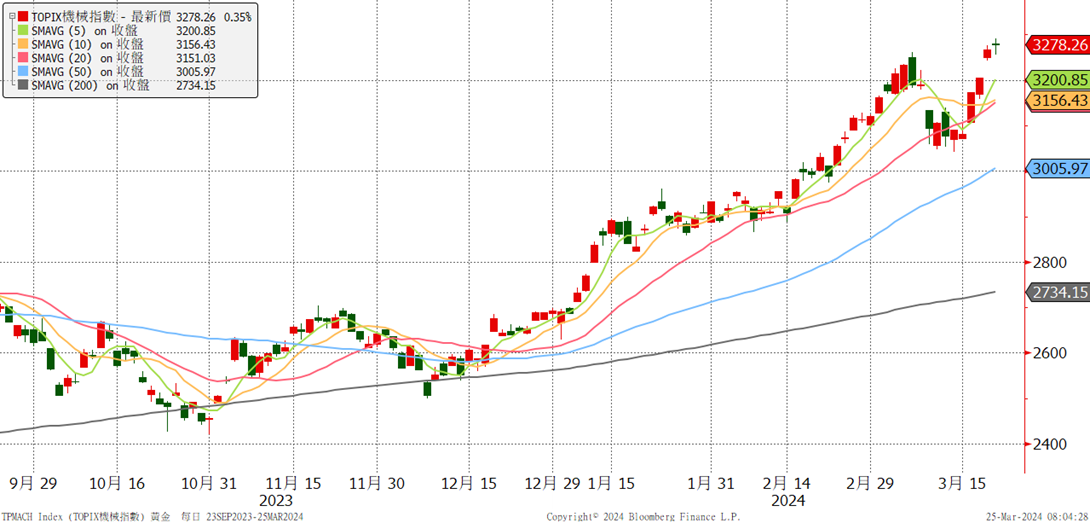Select the TOPIX機械指數 - 最新價 legend label
Viewport: 1090px width, 523px height.
click(101, 15)
